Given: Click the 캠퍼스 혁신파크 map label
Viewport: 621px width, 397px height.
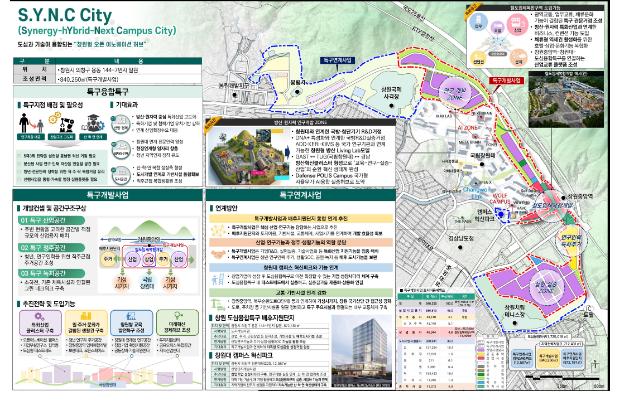Looking at the screenshot, I should pyautogui.click(x=486, y=216).
